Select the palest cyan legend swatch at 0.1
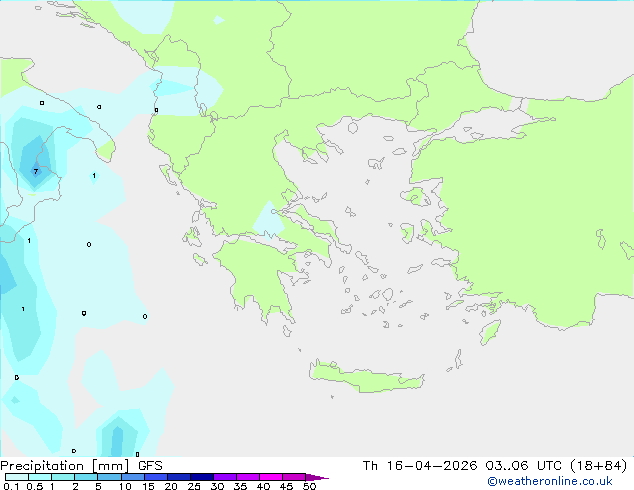 tap(17, 477)
